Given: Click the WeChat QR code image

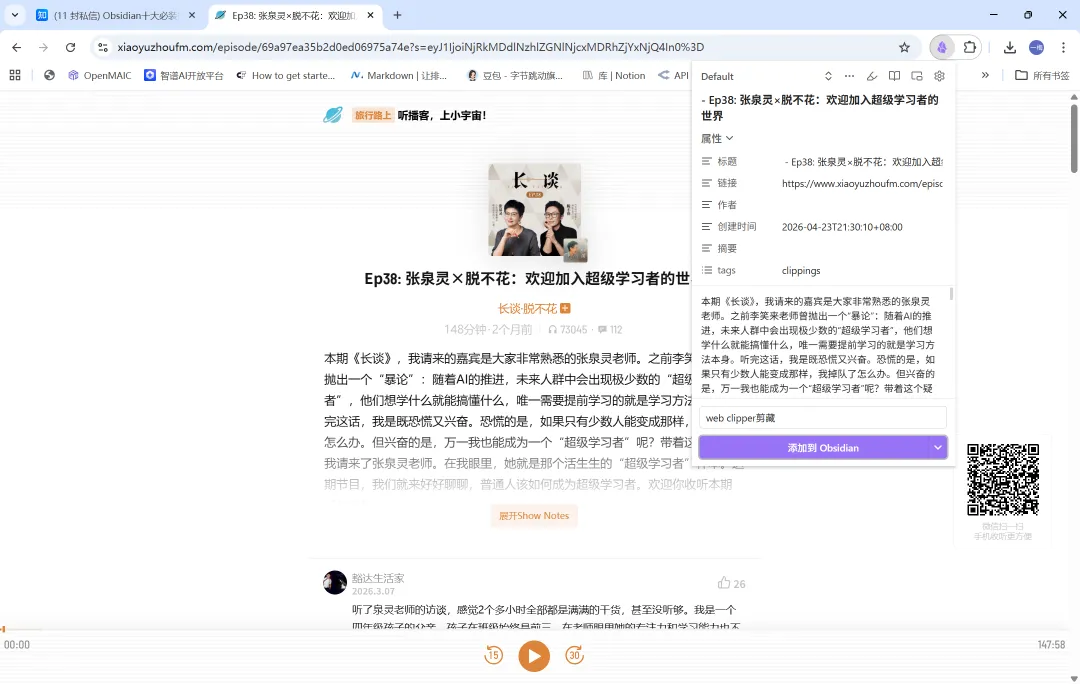Looking at the screenshot, I should [1003, 479].
